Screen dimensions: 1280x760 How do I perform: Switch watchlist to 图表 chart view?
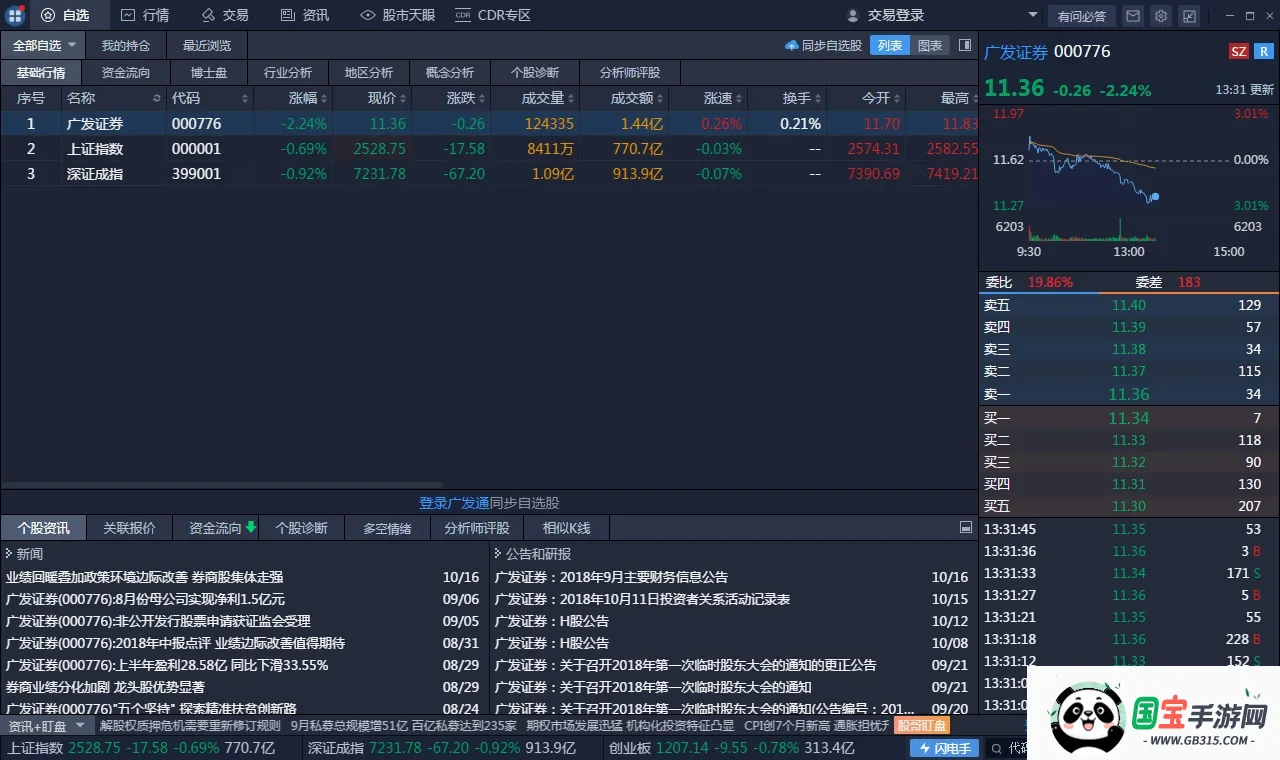[x=930, y=45]
